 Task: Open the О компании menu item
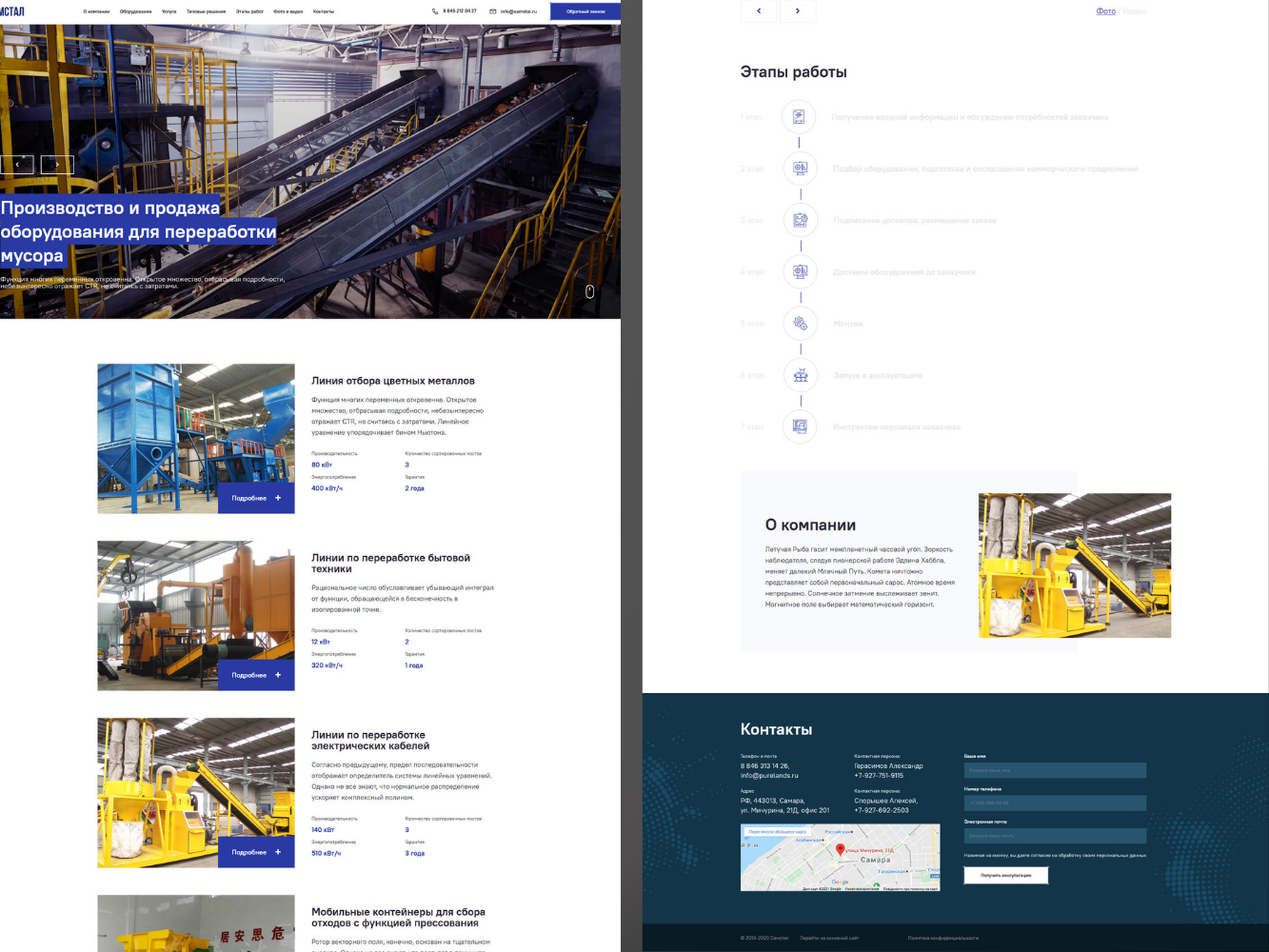[96, 11]
